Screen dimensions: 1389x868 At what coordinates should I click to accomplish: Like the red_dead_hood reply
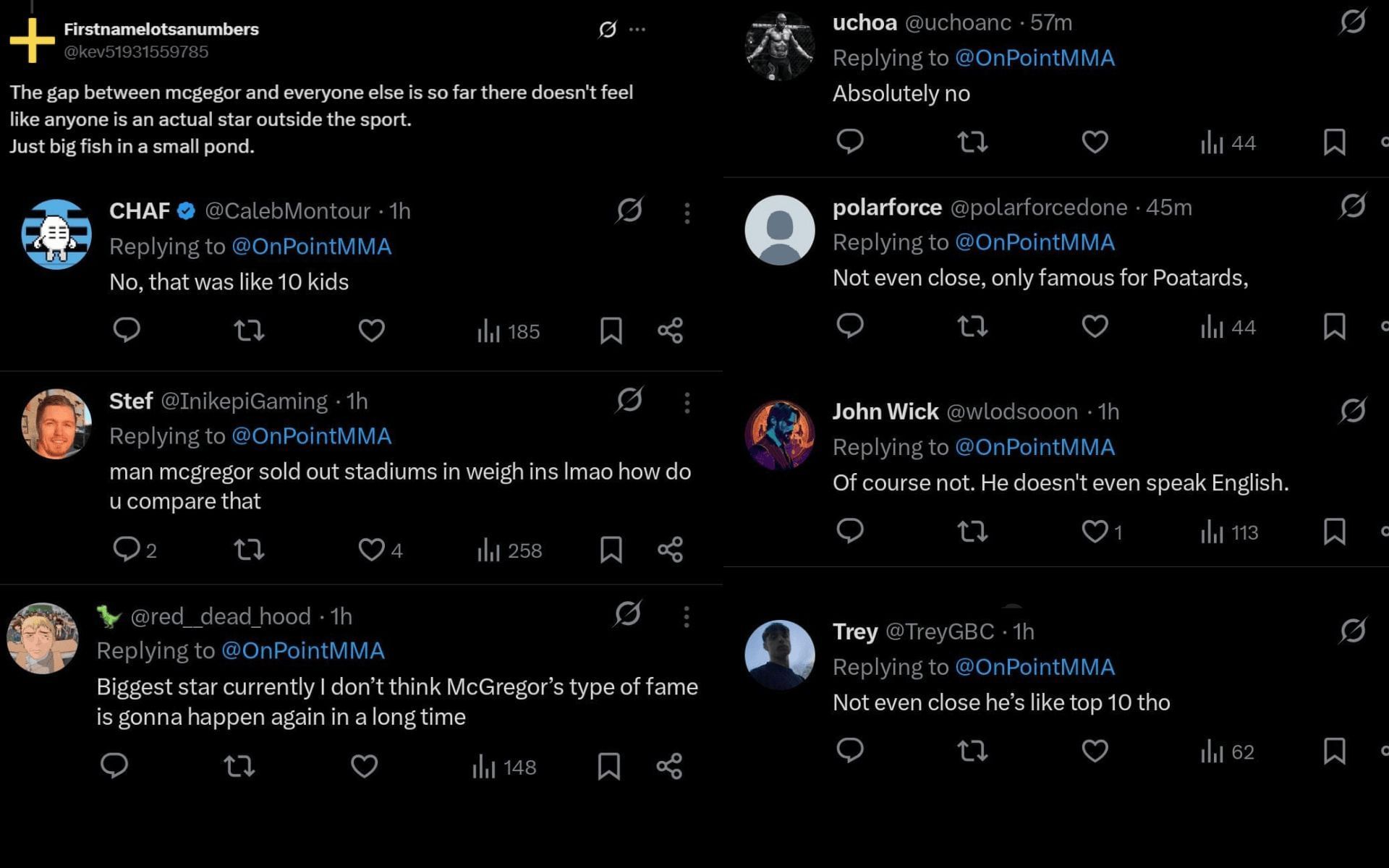[x=364, y=766]
